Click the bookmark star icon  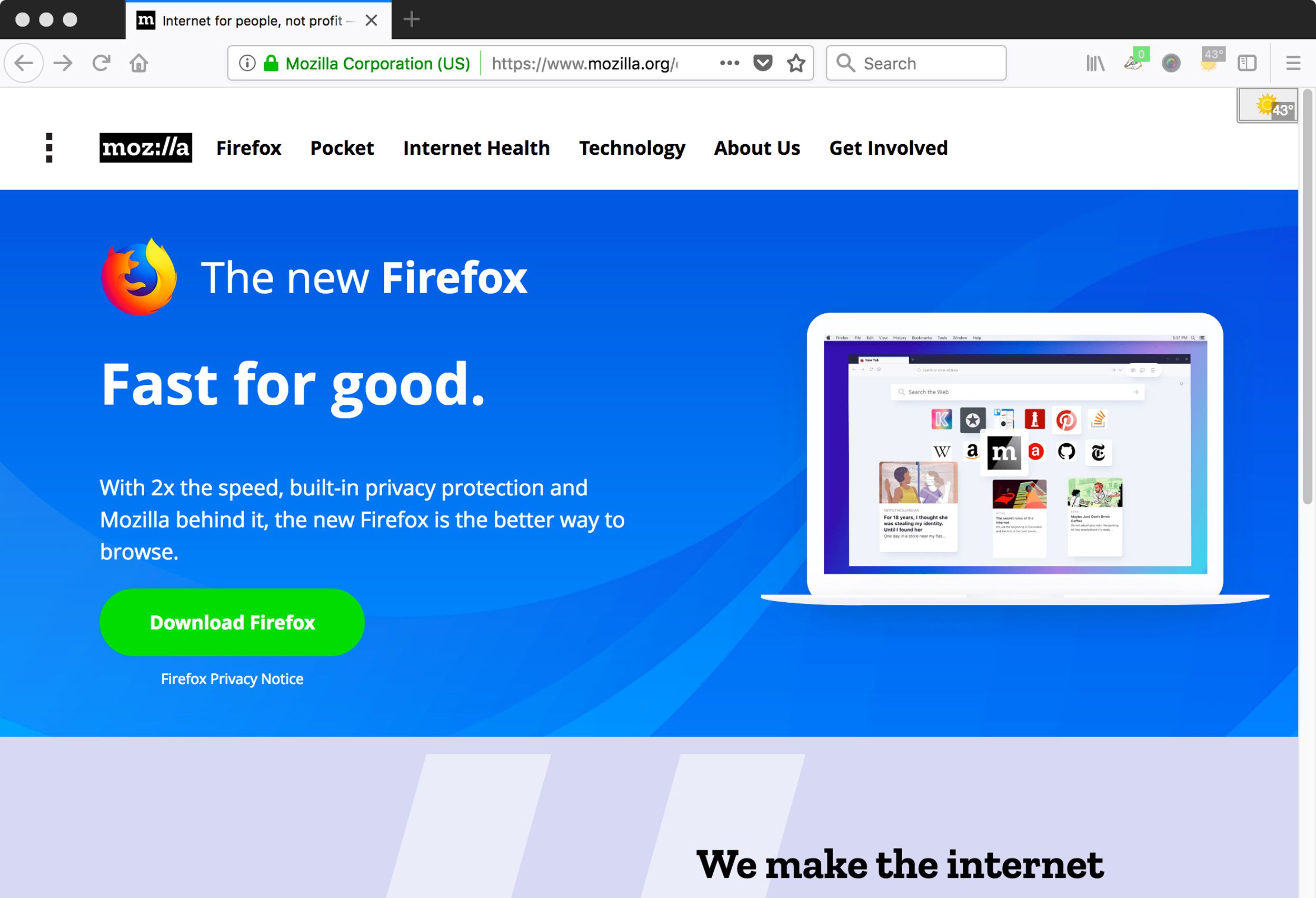pyautogui.click(x=797, y=63)
